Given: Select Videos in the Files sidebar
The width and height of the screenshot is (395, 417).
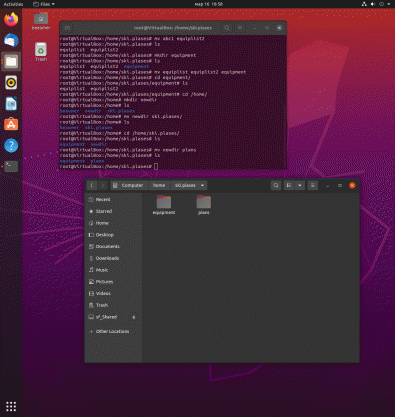Looking at the screenshot, I should [x=113, y=293].
